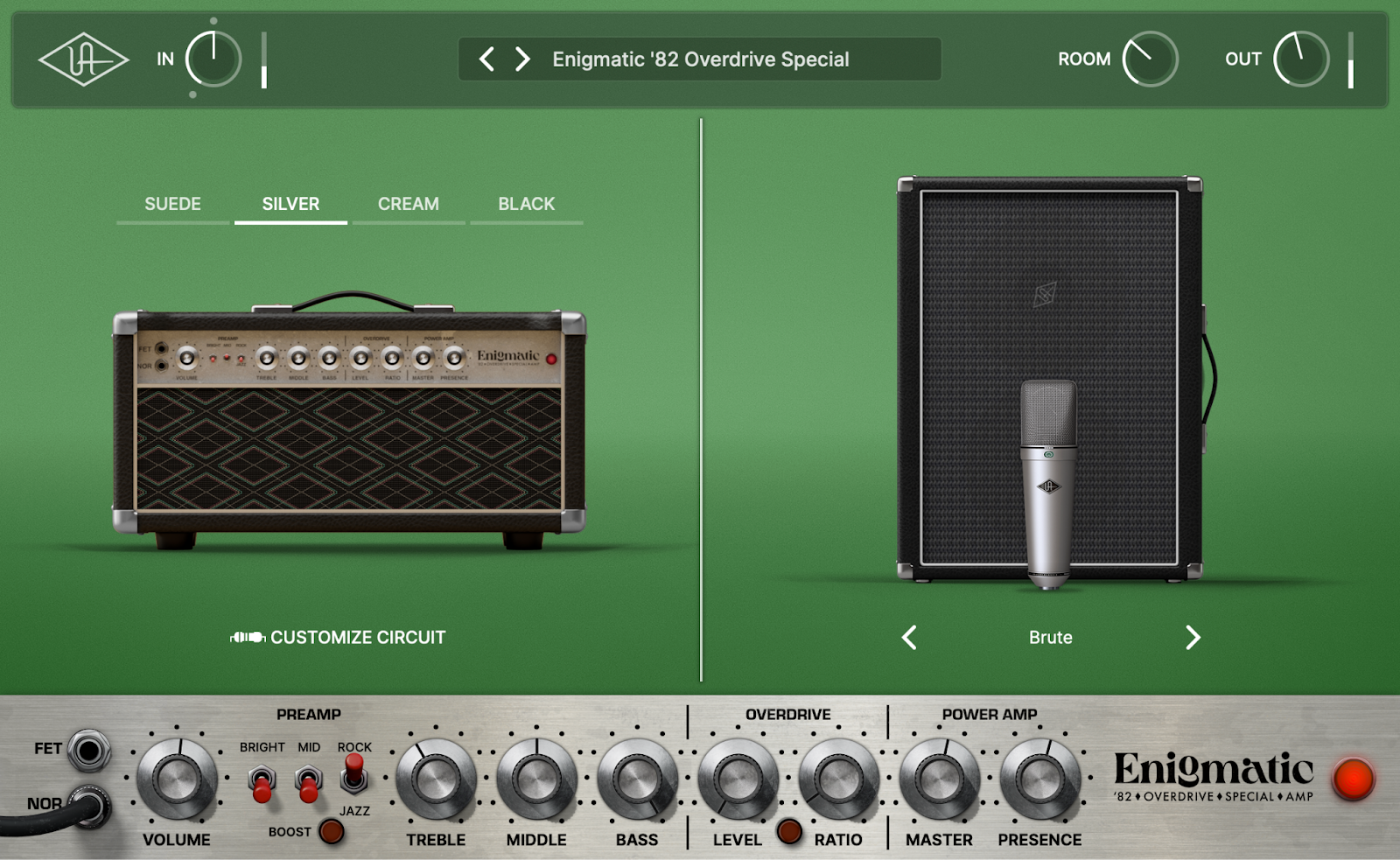1400x860 pixels.
Task: Flip the ROCK/JAZZ switch
Action: tap(353, 773)
